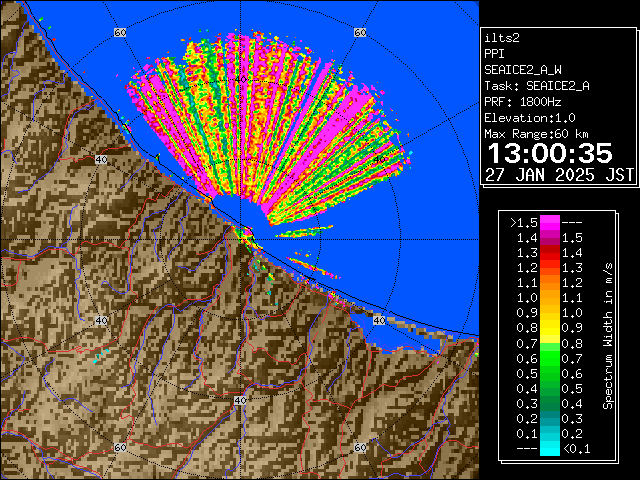Pick the bright green 0.6–0.7 legend band

point(549,358)
